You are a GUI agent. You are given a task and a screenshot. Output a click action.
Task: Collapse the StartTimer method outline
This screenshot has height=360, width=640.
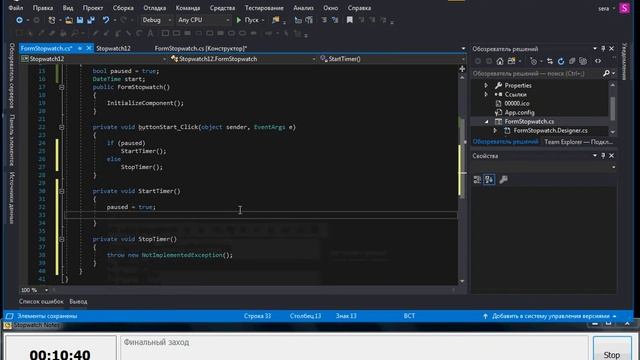[62, 191]
